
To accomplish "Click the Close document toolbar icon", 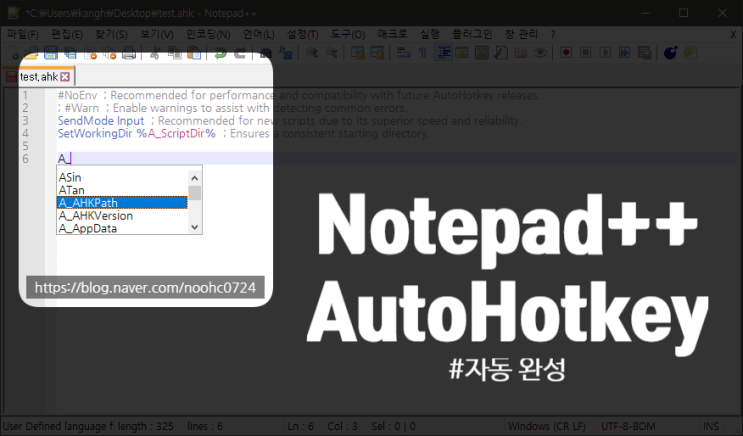I will (90, 53).
